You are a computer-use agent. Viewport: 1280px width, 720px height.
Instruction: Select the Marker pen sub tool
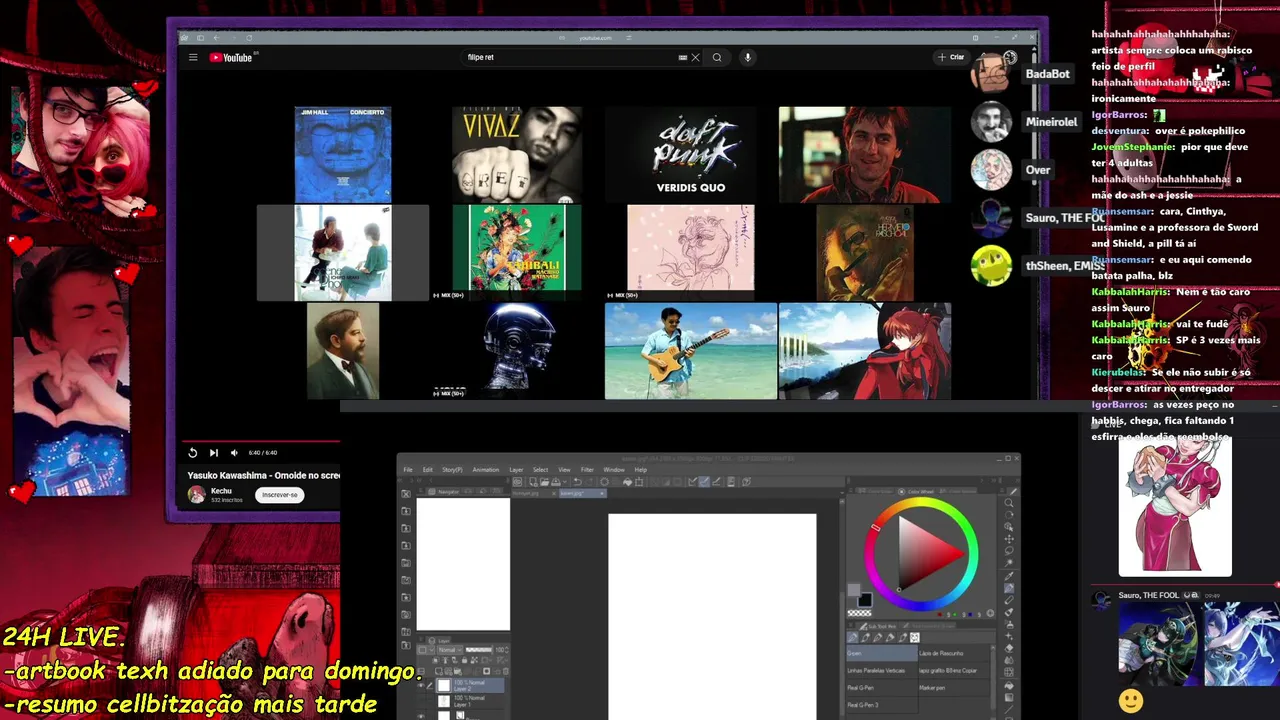tap(954, 688)
